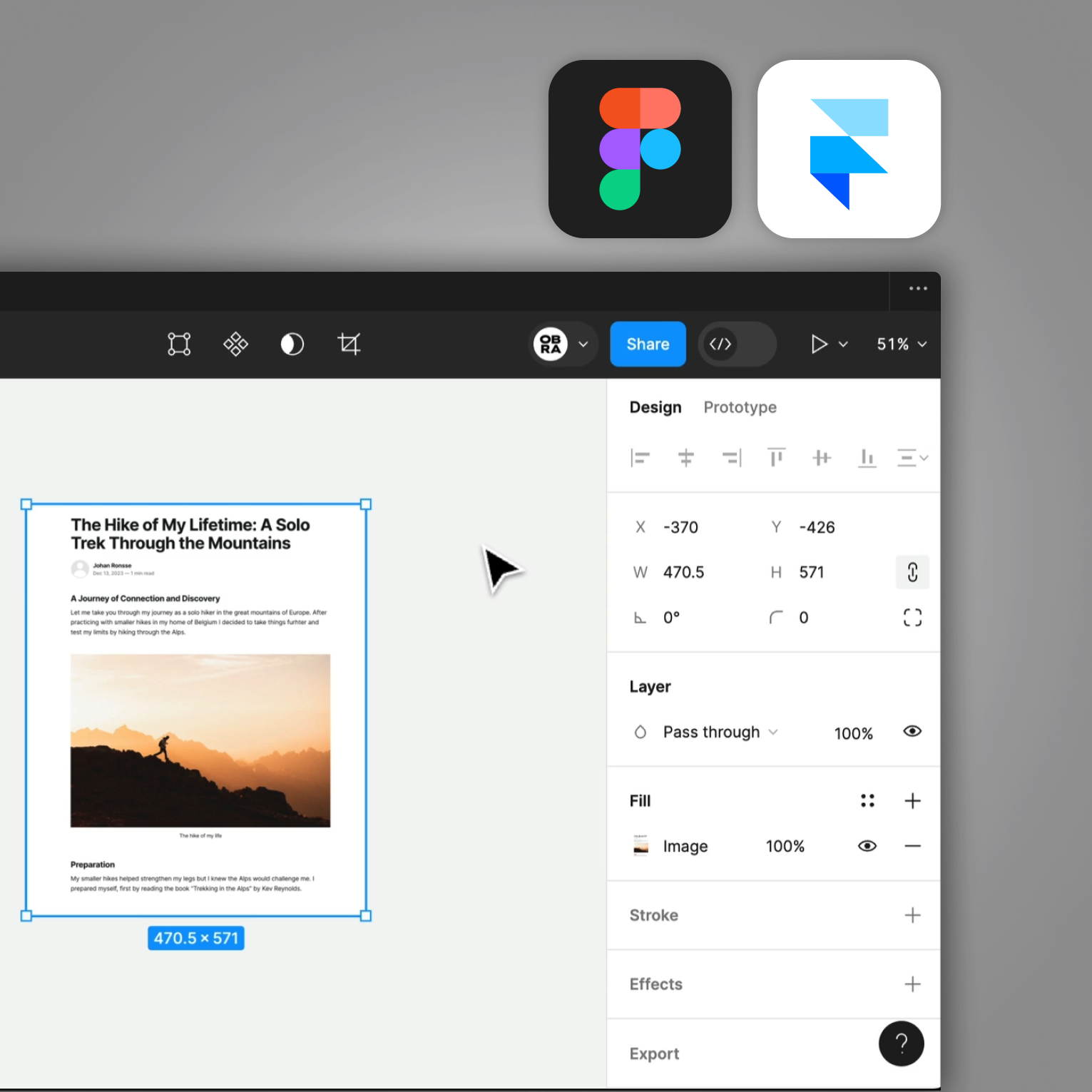Click the blend mode droplet icon
The width and height of the screenshot is (1092, 1092).
point(640,733)
